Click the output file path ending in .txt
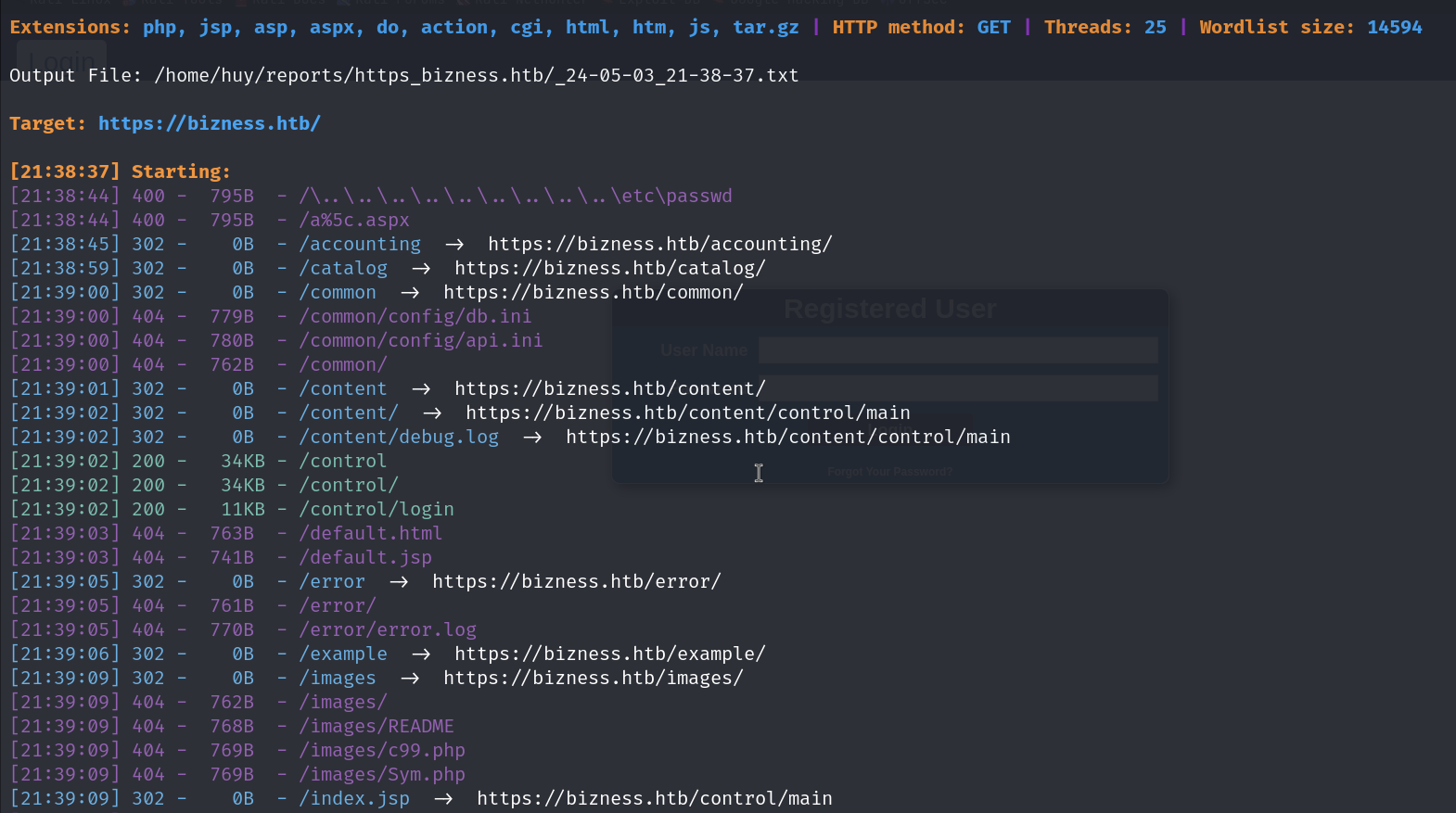Image resolution: width=1456 pixels, height=813 pixels. click(476, 75)
